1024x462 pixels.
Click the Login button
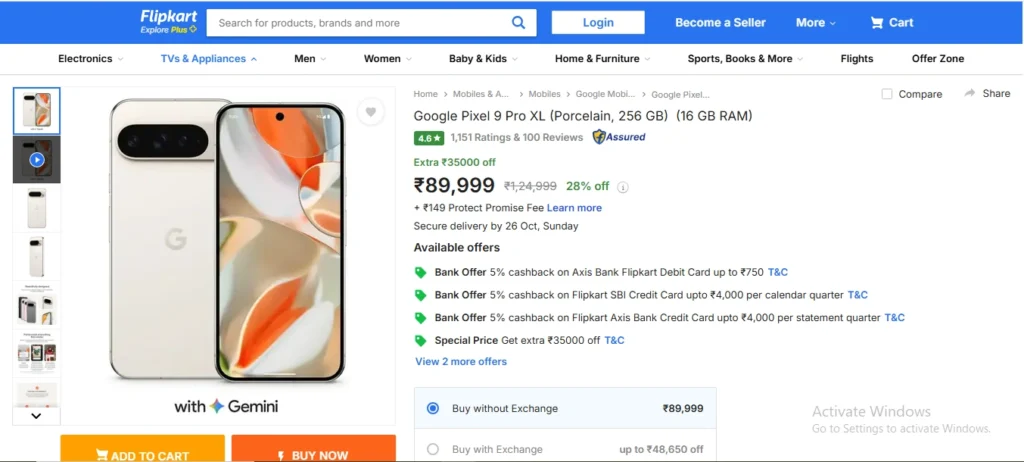[598, 23]
